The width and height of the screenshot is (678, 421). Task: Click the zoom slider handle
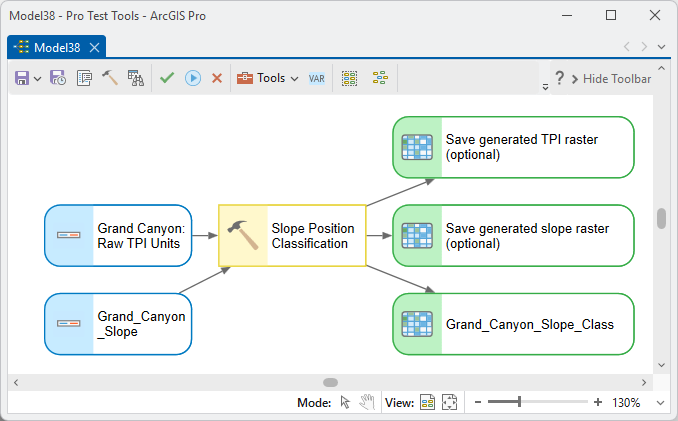(519, 402)
